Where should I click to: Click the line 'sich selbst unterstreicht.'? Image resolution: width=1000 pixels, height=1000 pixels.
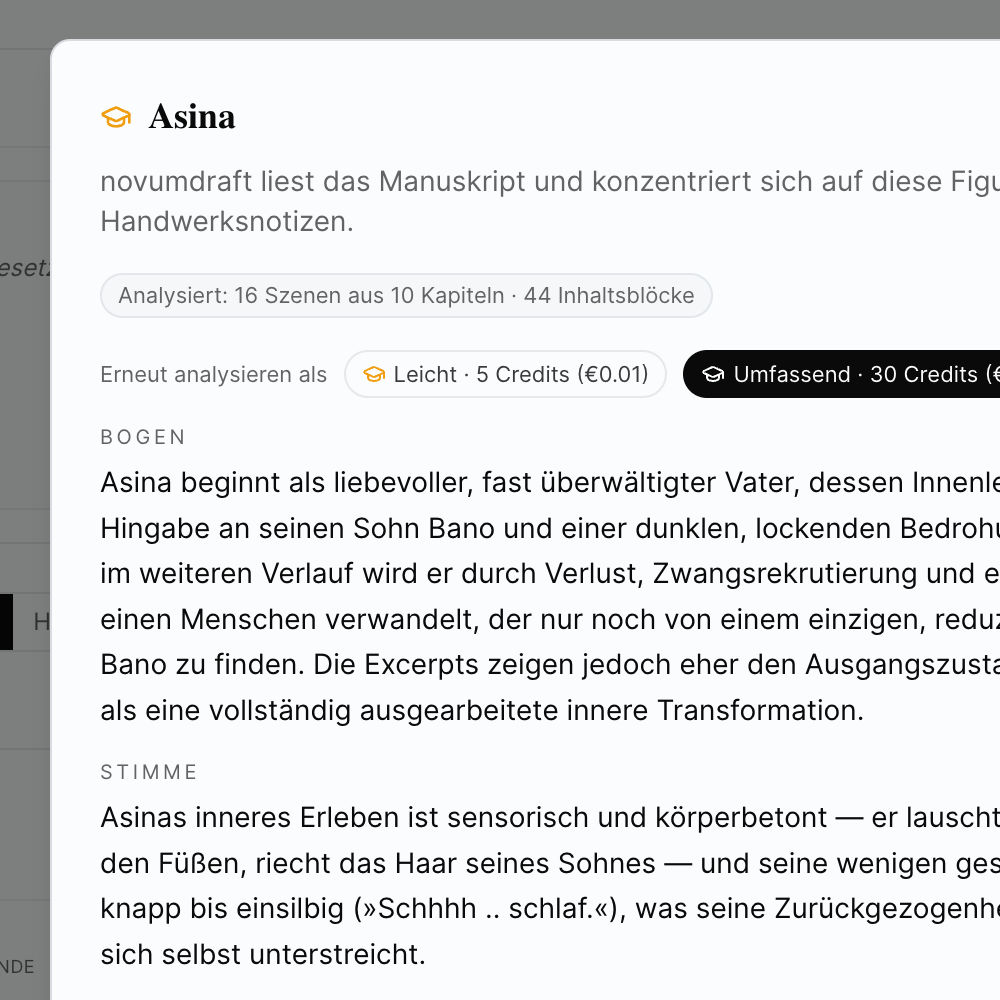point(263,954)
